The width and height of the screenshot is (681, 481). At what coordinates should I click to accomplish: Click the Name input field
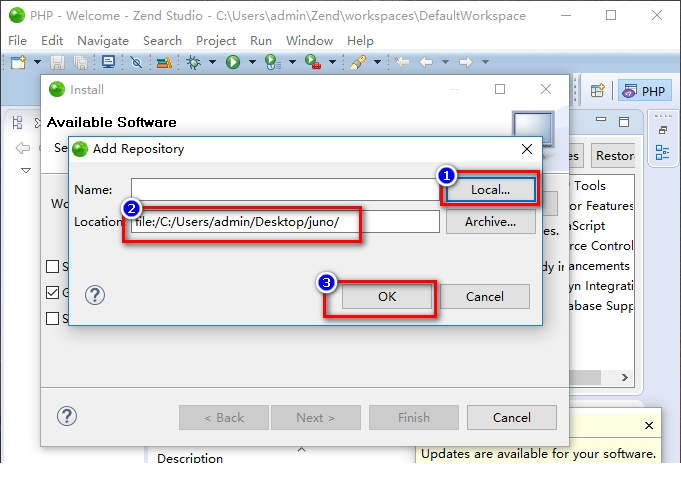285,190
